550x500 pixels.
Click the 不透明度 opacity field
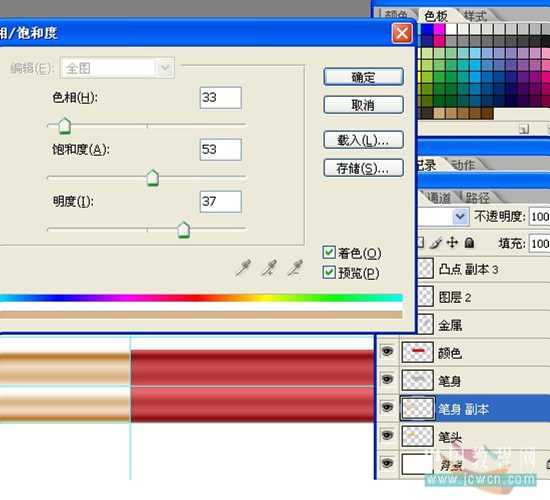pyautogui.click(x=539, y=216)
